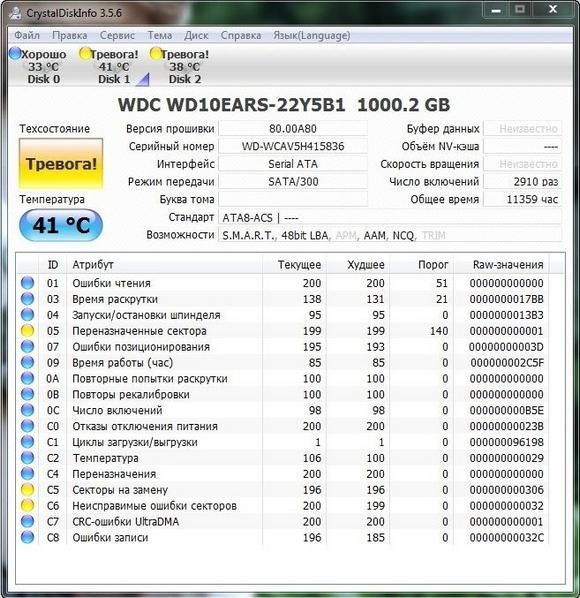Click blue status dot for Ошибки чтения
Viewport: 580px width, 598px height.
(x=27, y=283)
